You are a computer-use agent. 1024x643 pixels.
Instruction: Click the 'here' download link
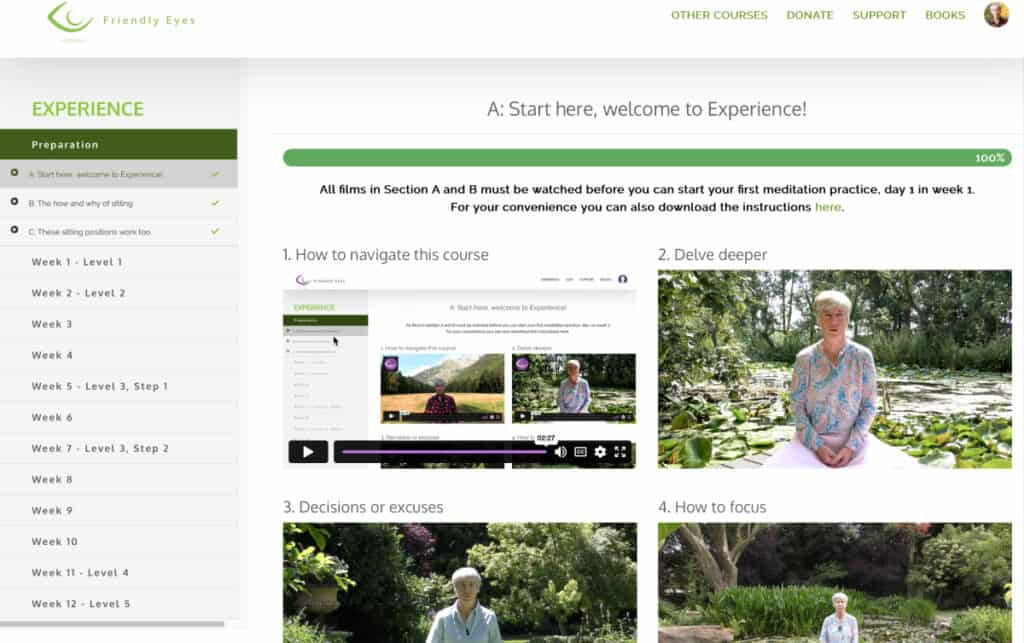click(x=828, y=207)
